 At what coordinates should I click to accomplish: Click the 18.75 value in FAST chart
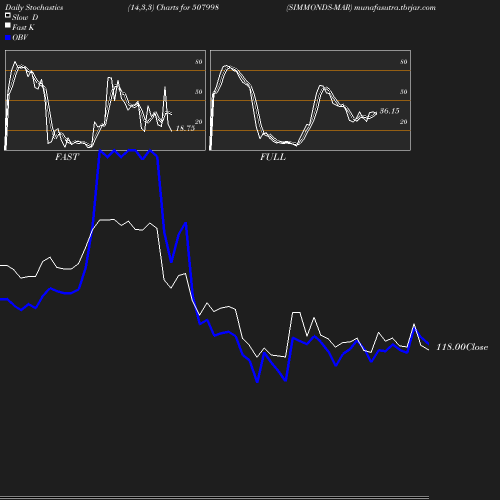tap(185, 128)
